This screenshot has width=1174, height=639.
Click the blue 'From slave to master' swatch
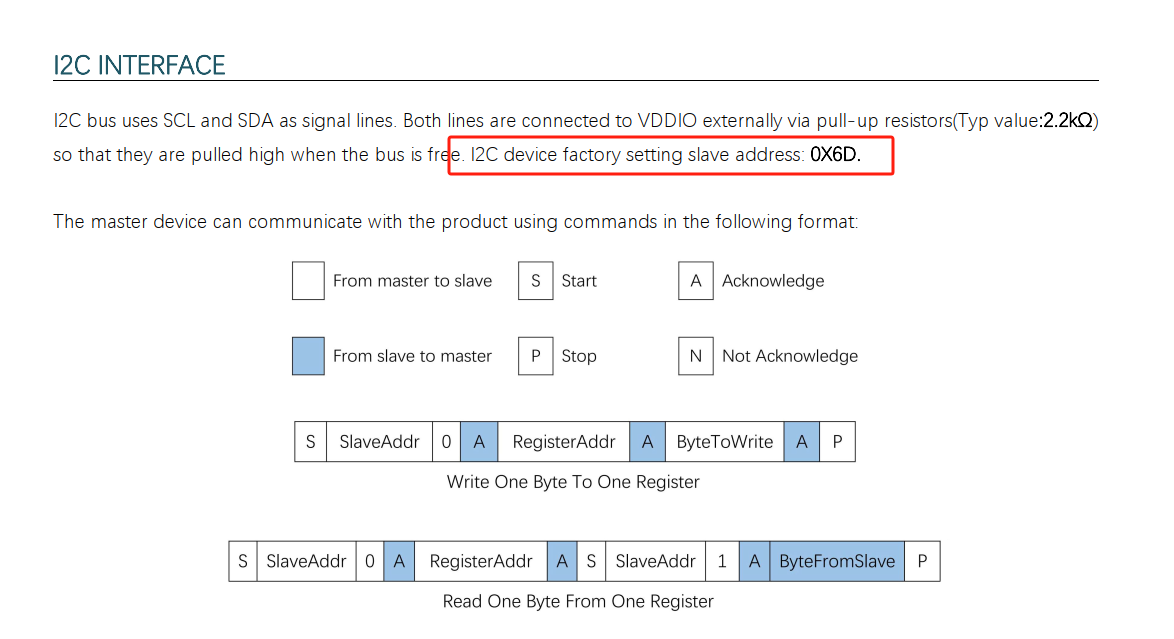(x=308, y=356)
